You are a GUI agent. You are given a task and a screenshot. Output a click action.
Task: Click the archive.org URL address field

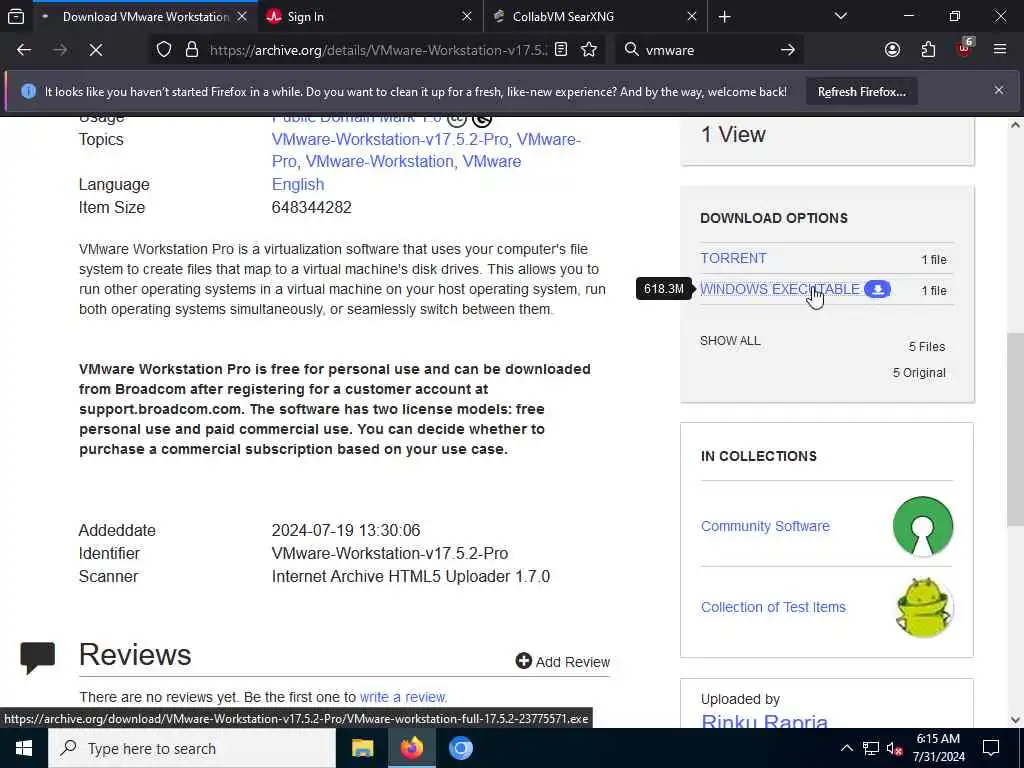[377, 50]
